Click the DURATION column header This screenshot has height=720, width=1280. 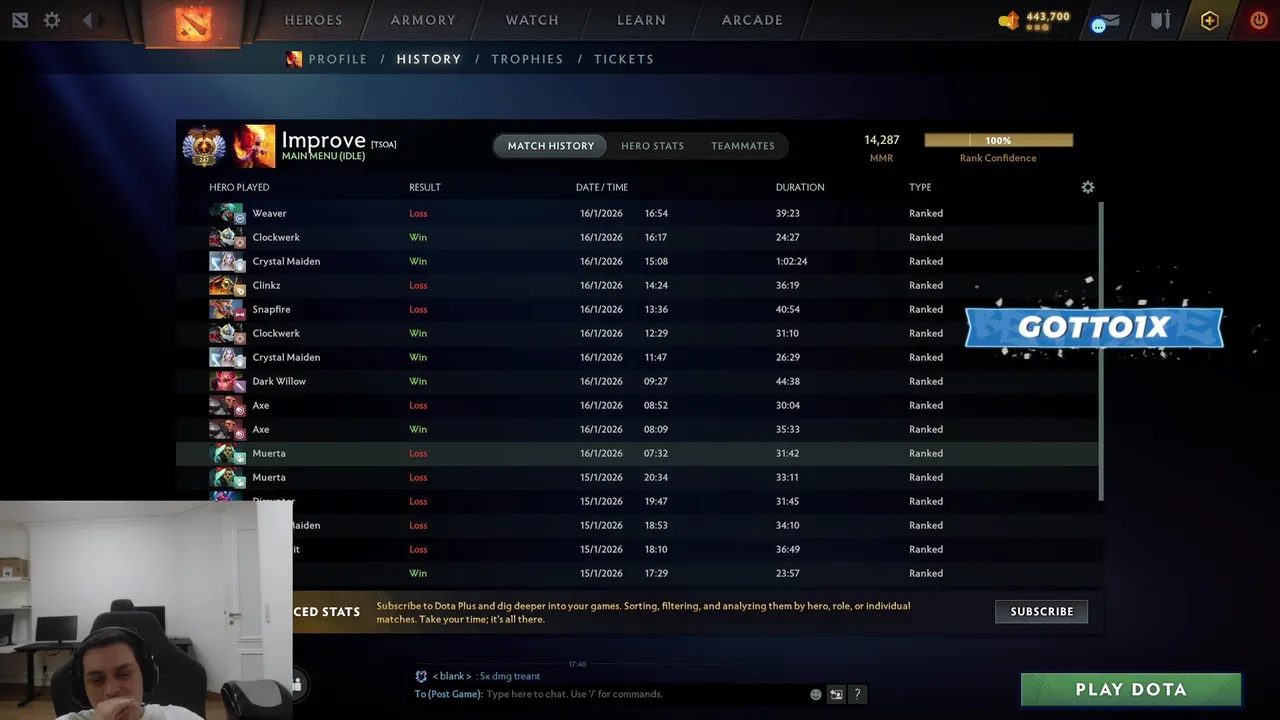pyautogui.click(x=800, y=187)
